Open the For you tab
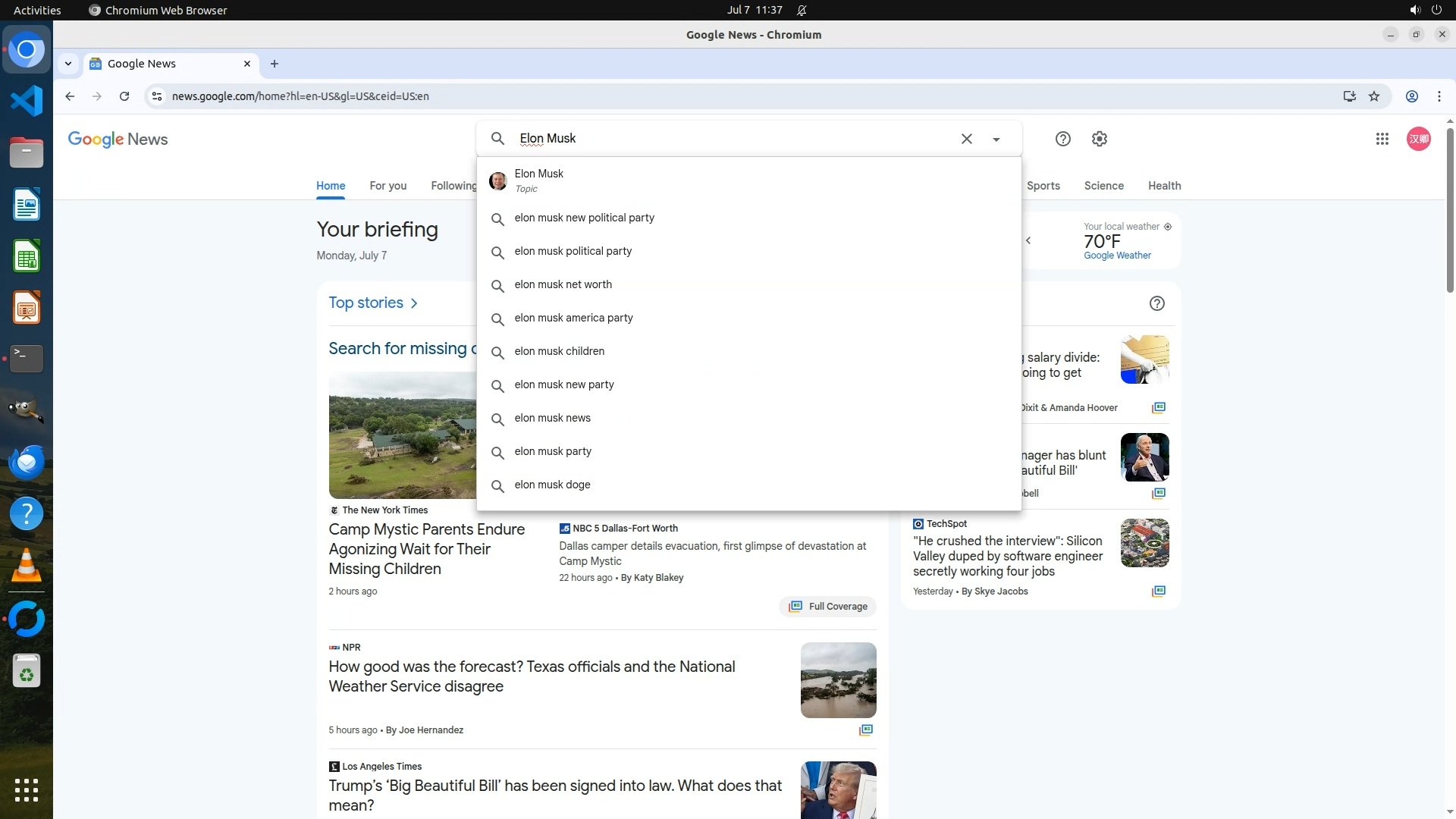 [388, 186]
